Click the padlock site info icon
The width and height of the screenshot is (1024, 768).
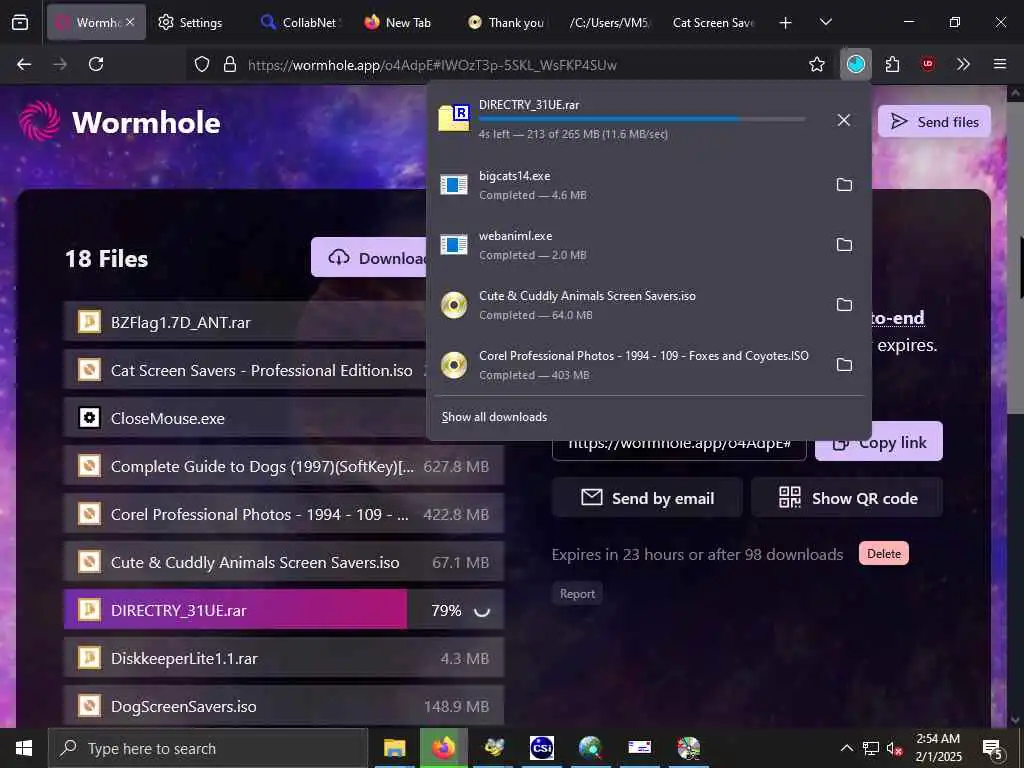point(229,64)
